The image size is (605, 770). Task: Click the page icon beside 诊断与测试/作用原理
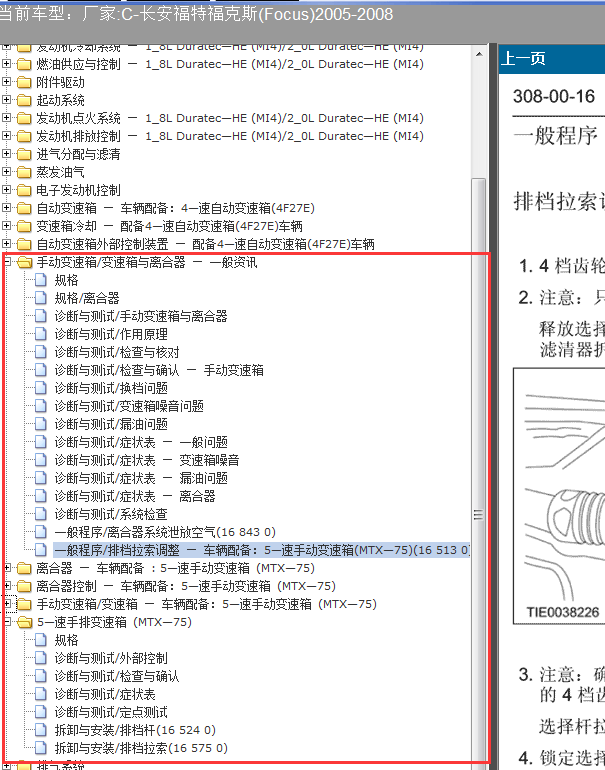(41, 334)
